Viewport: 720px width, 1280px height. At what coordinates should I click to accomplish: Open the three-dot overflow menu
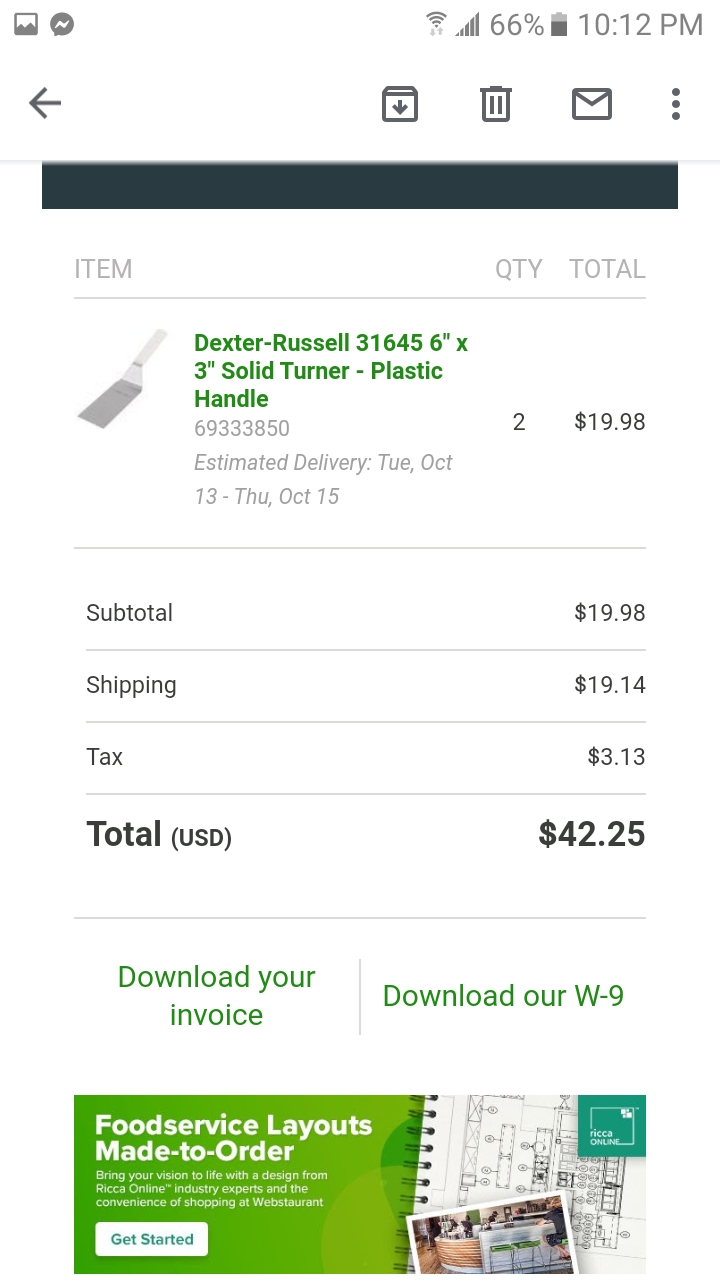[676, 104]
